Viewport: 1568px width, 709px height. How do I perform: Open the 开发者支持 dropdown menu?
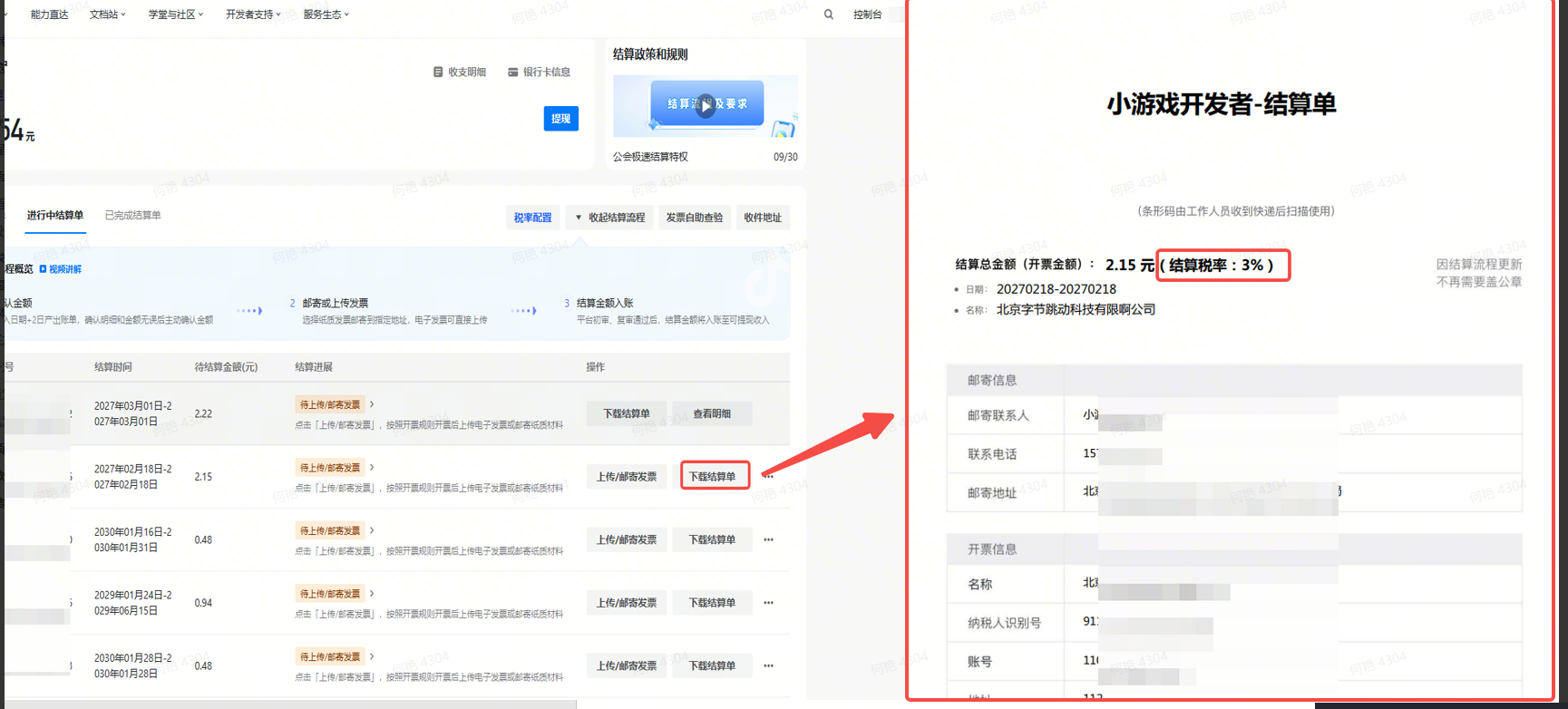(252, 15)
